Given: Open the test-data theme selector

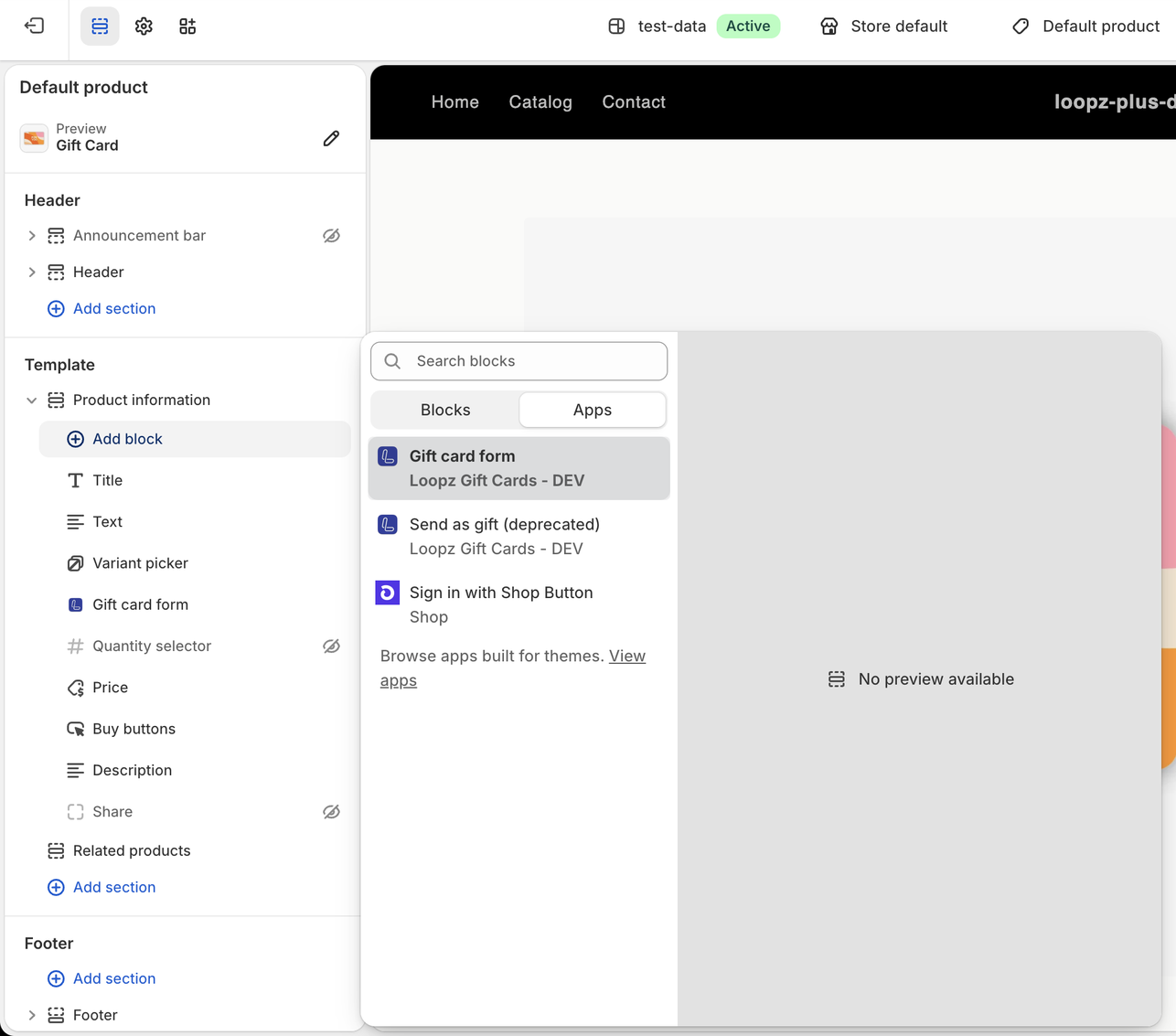Looking at the screenshot, I should click(x=693, y=26).
